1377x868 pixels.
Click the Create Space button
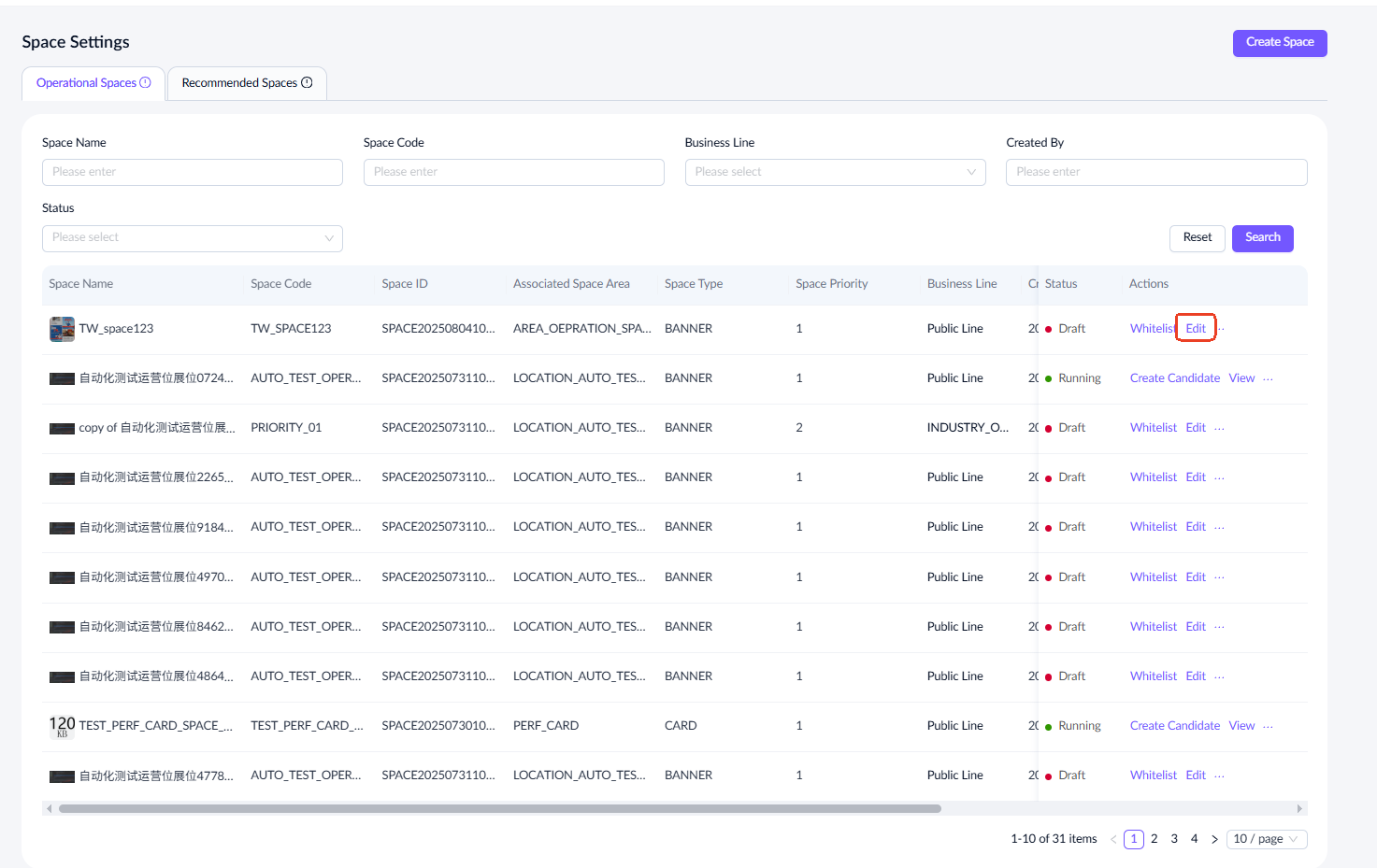pyautogui.click(x=1279, y=43)
